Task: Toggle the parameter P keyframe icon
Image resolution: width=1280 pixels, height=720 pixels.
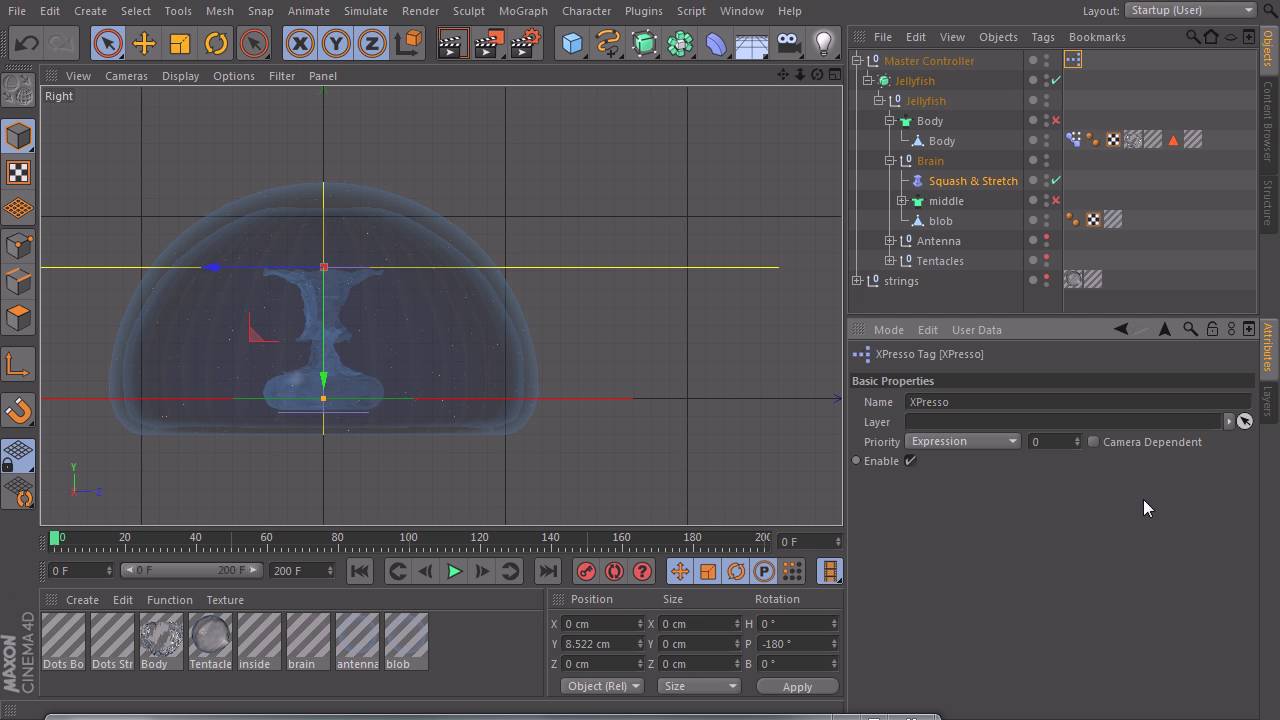Action: click(764, 571)
